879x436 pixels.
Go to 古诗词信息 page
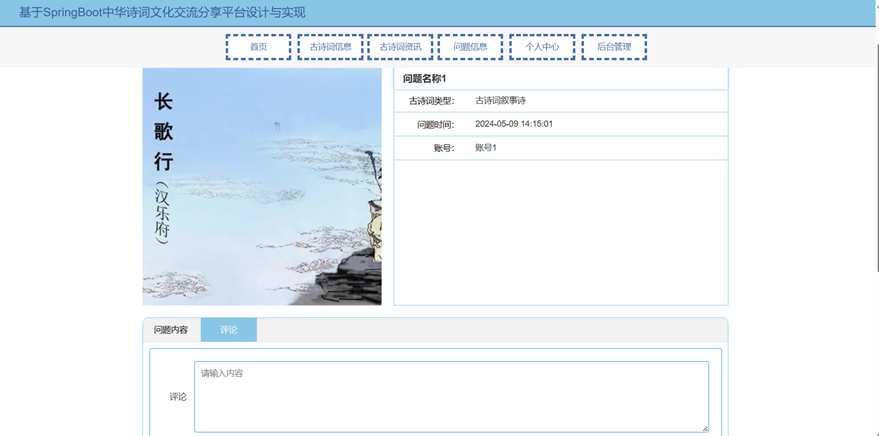point(330,47)
